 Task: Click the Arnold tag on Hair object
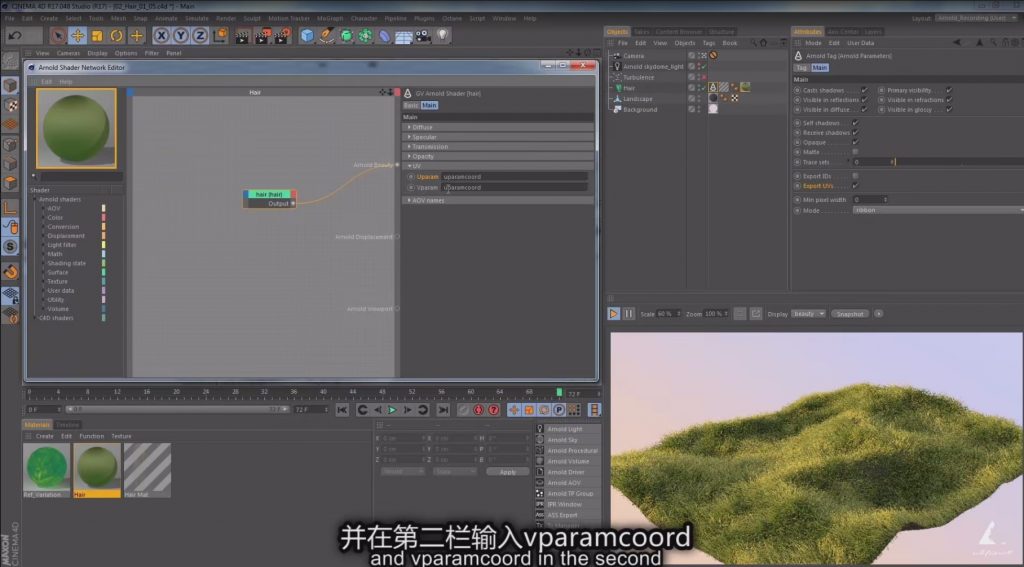click(712, 88)
